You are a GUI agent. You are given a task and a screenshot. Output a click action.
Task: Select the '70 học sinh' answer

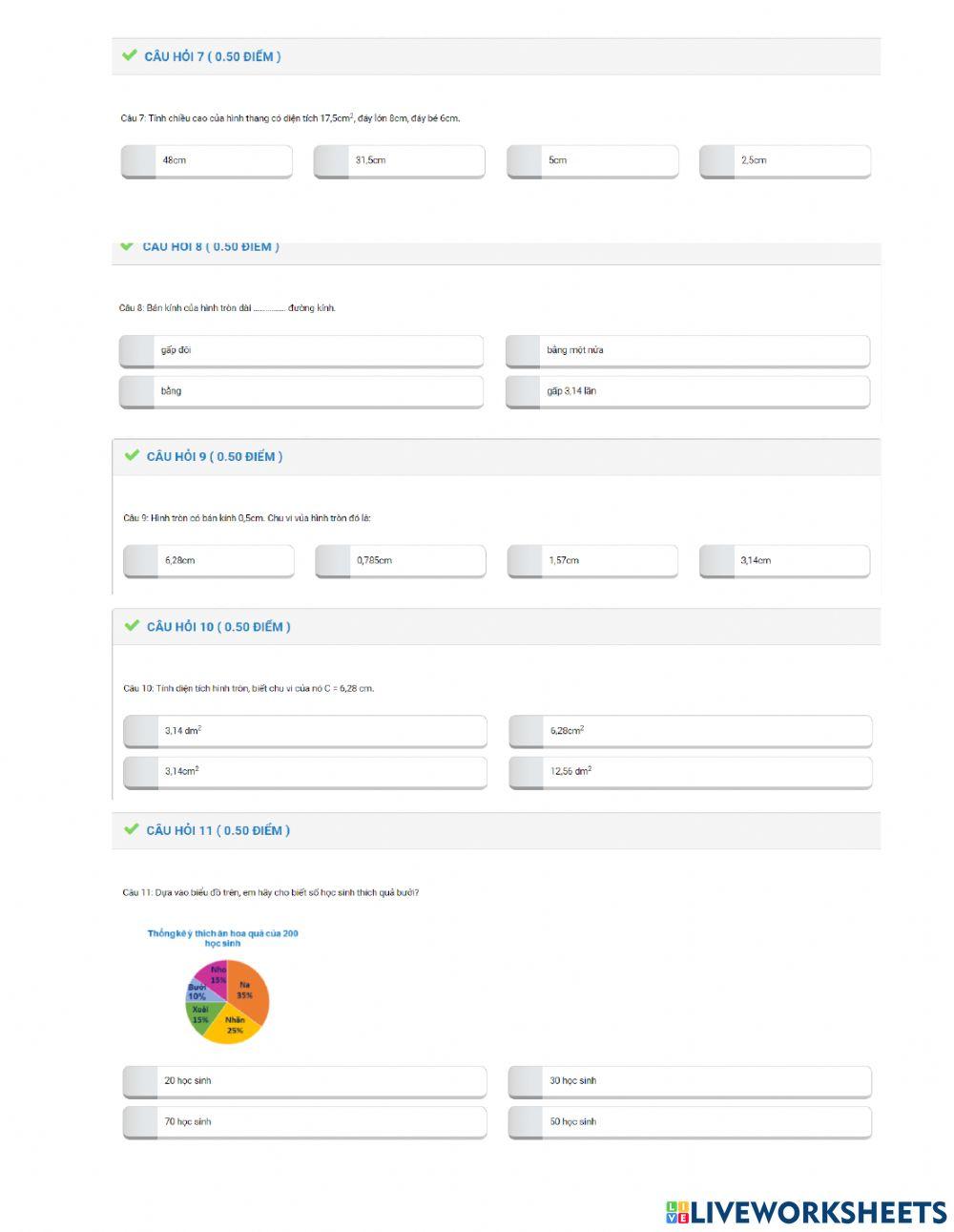304,1122
